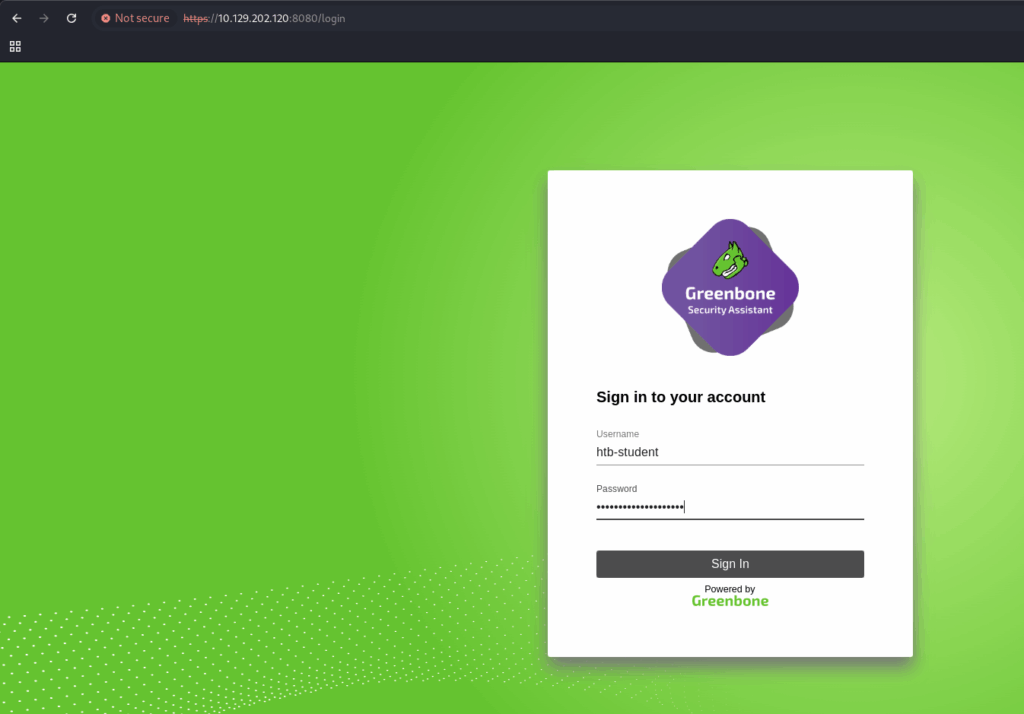Image resolution: width=1024 pixels, height=714 pixels.
Task: Click the Powered by text
Action: [x=730, y=589]
